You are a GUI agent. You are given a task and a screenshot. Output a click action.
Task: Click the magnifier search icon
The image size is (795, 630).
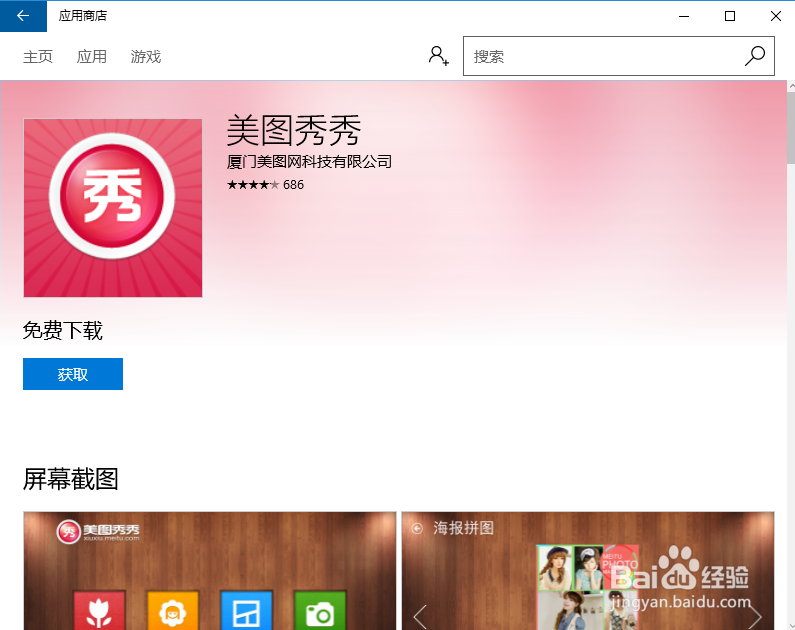[754, 56]
